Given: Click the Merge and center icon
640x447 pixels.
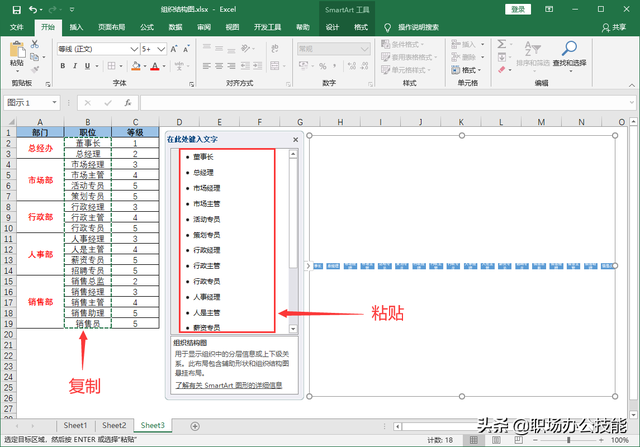Looking at the screenshot, I should click(275, 66).
